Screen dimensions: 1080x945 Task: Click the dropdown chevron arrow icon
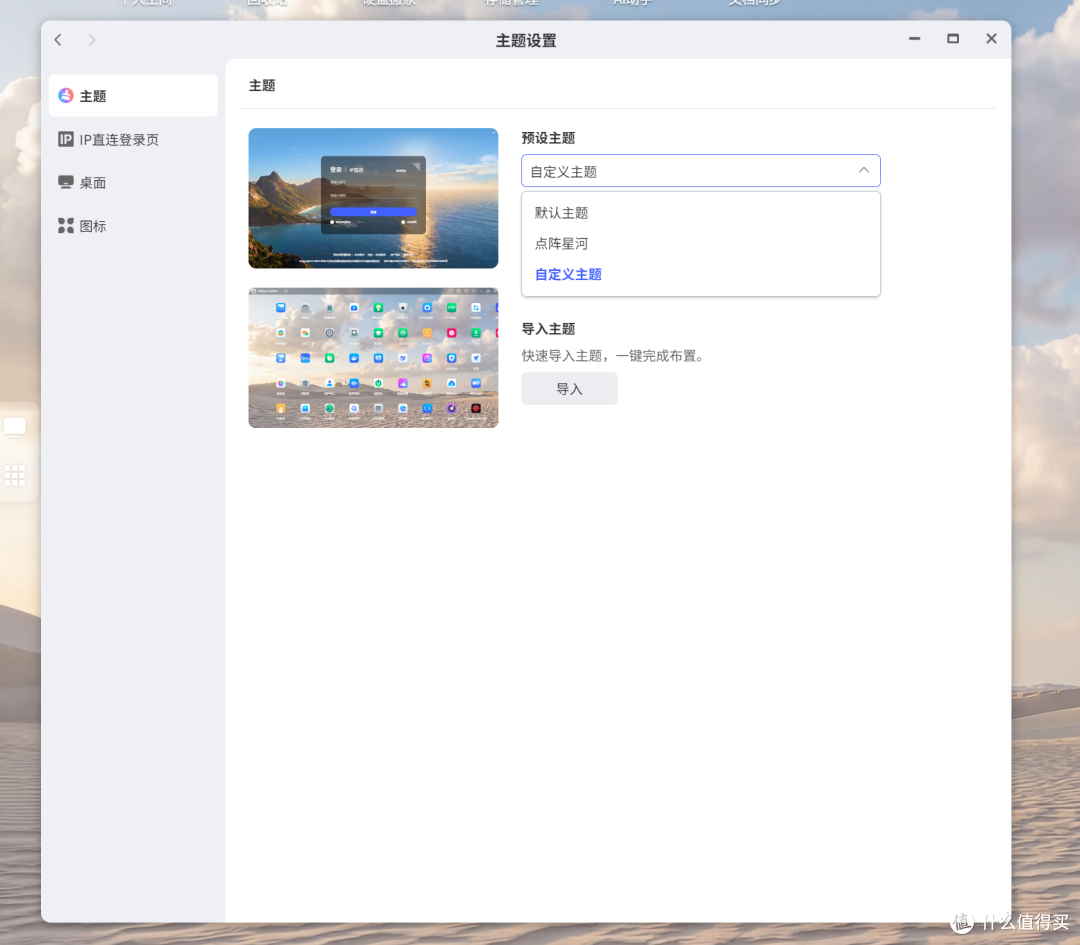pos(864,170)
